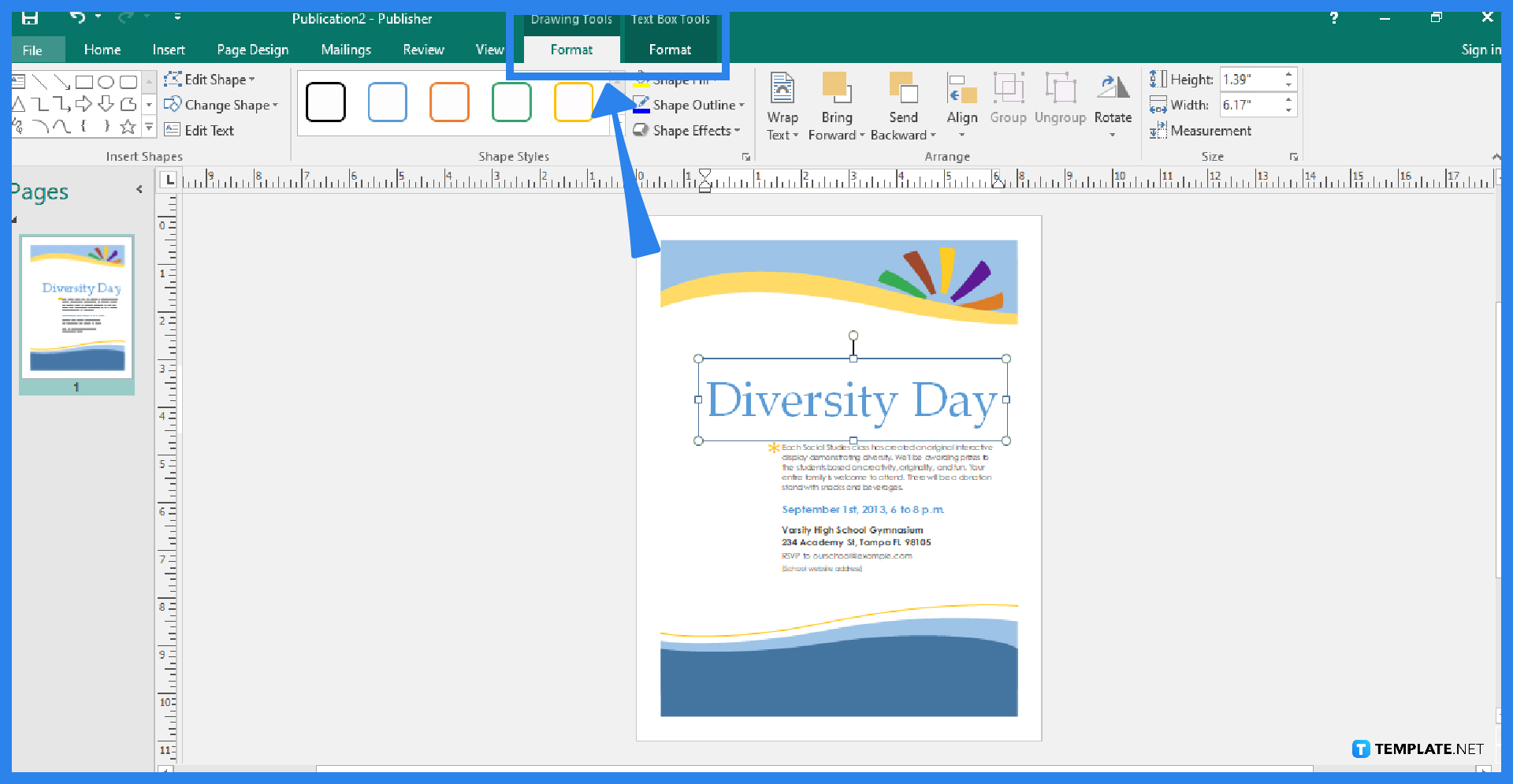Click the Measurement option in Size group

tap(1210, 131)
